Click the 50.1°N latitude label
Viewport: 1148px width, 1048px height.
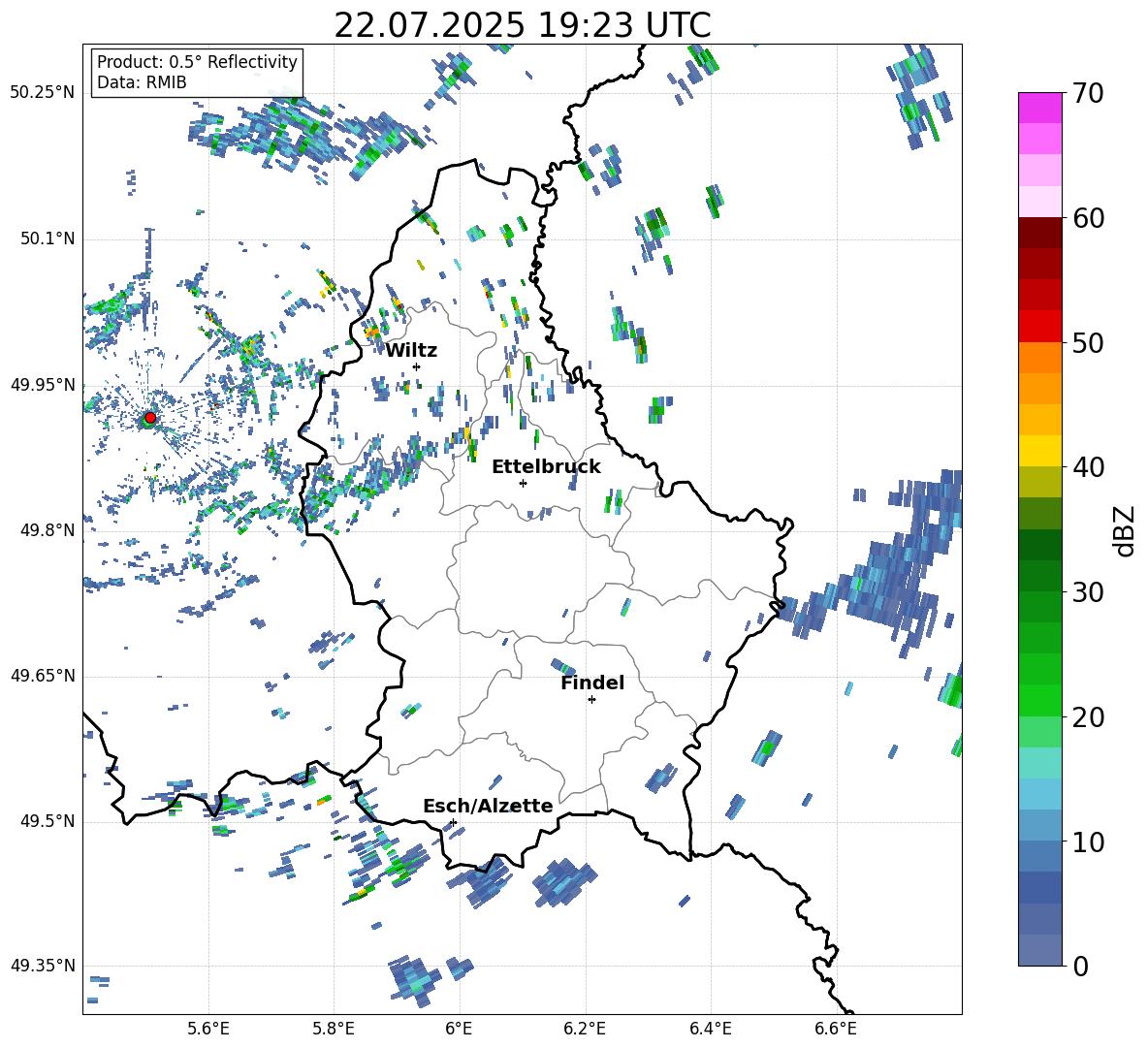(x=47, y=239)
